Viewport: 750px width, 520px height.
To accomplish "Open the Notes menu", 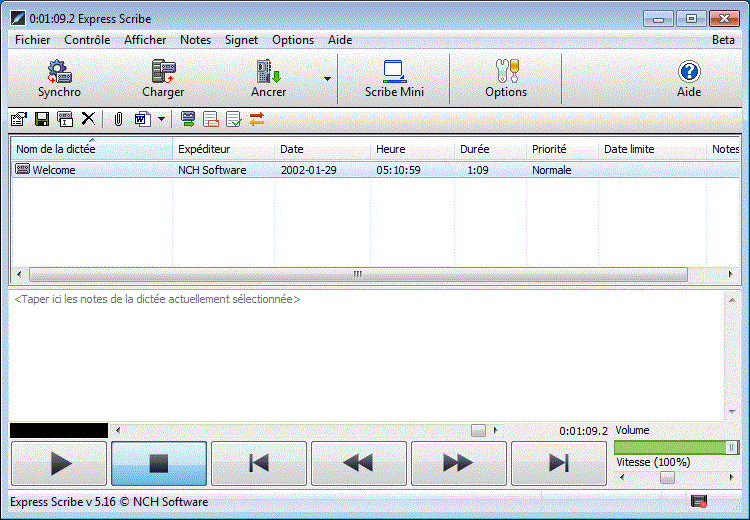I will click(x=195, y=40).
